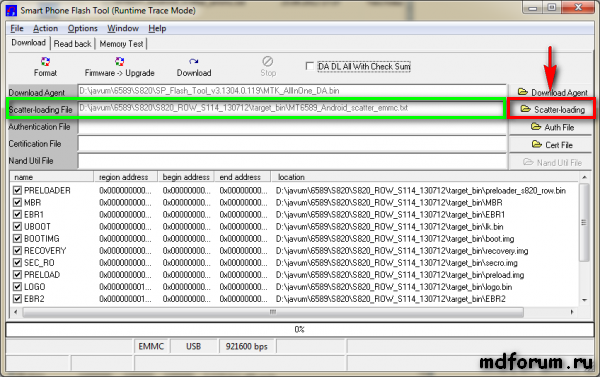Image resolution: width=600 pixels, height=377 pixels.
Task: Open the Cert File browse button
Action: (x=552, y=145)
